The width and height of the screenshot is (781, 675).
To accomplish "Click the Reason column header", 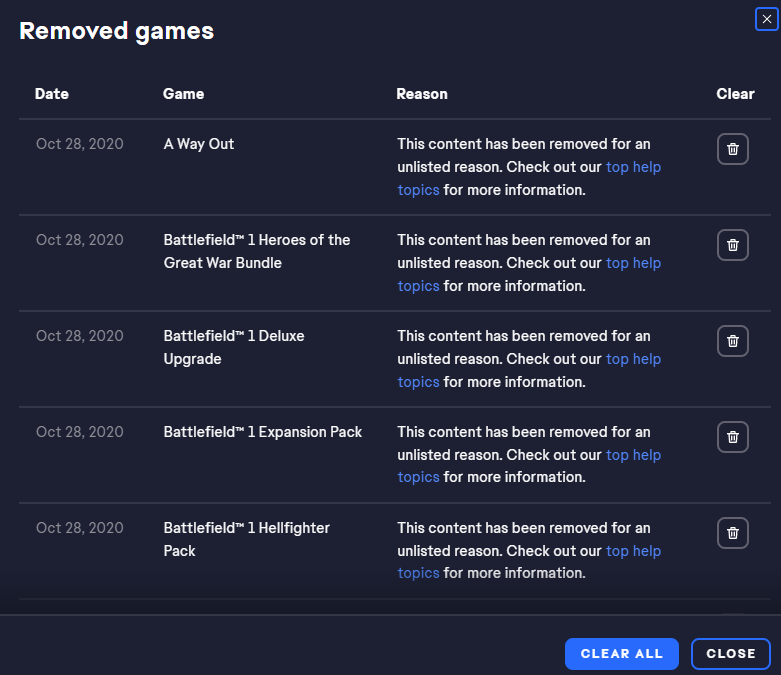I will click(x=422, y=94).
